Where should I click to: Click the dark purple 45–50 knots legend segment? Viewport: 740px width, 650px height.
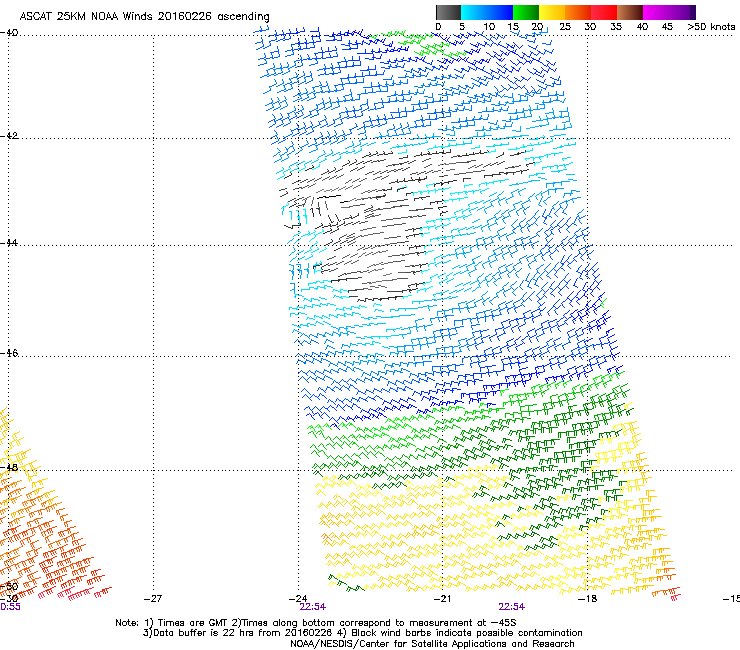[682, 12]
